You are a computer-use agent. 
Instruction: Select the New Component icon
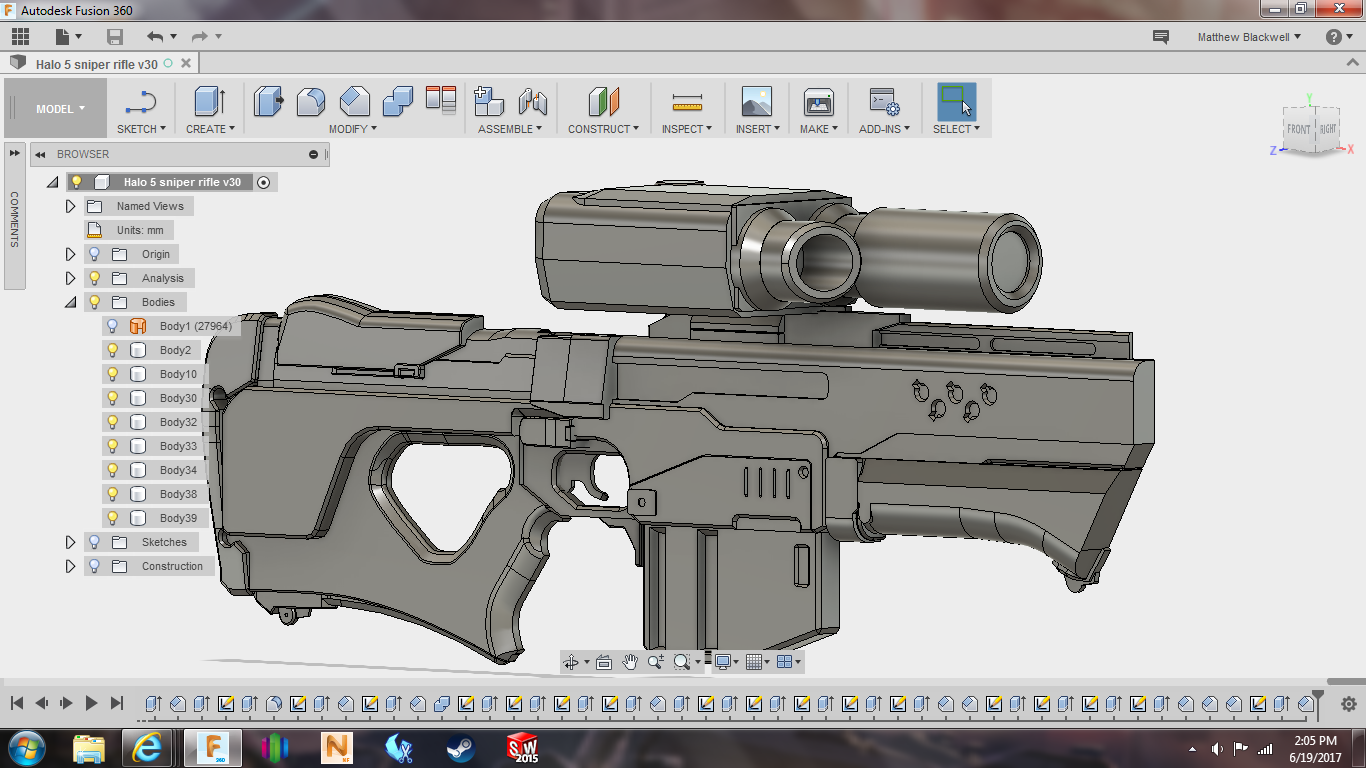(x=489, y=102)
